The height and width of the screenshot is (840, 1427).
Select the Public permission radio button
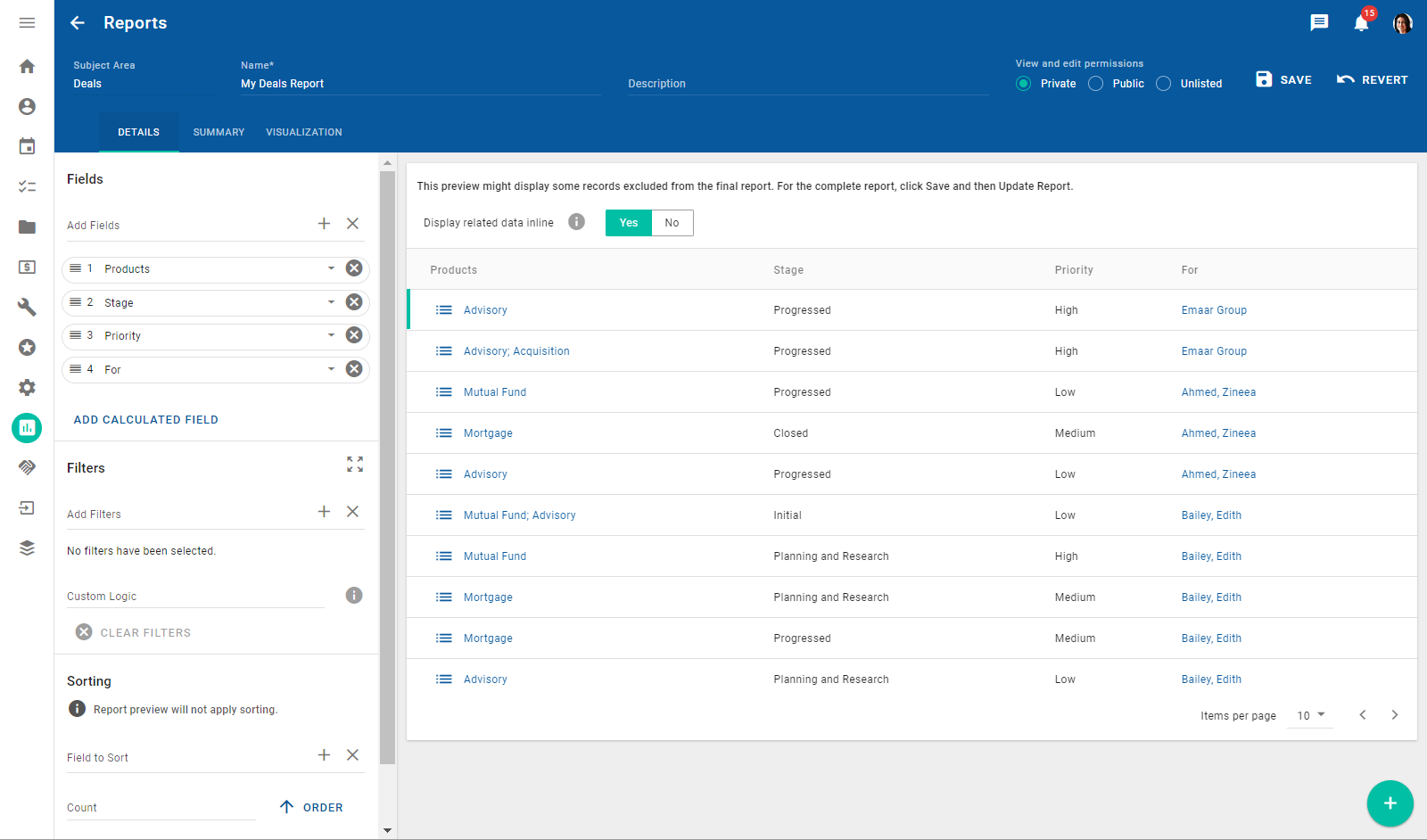[x=1096, y=84]
